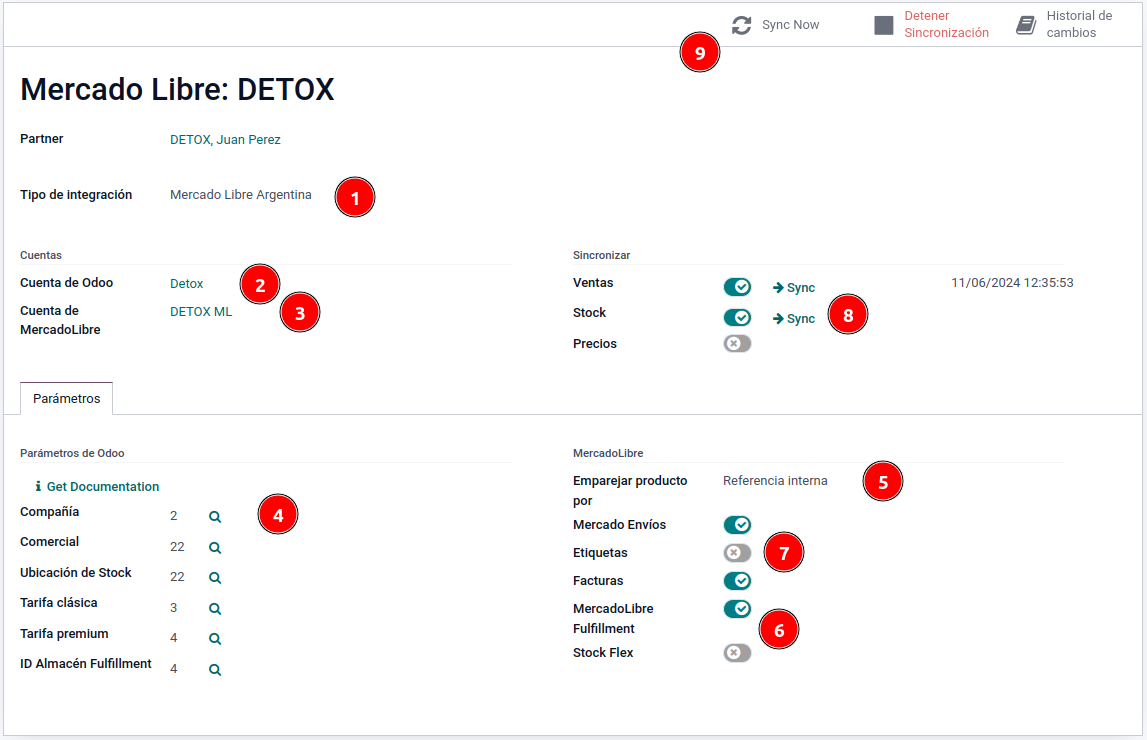The width and height of the screenshot is (1147, 740).
Task: Click the Comercial value 22
Action: (177, 547)
